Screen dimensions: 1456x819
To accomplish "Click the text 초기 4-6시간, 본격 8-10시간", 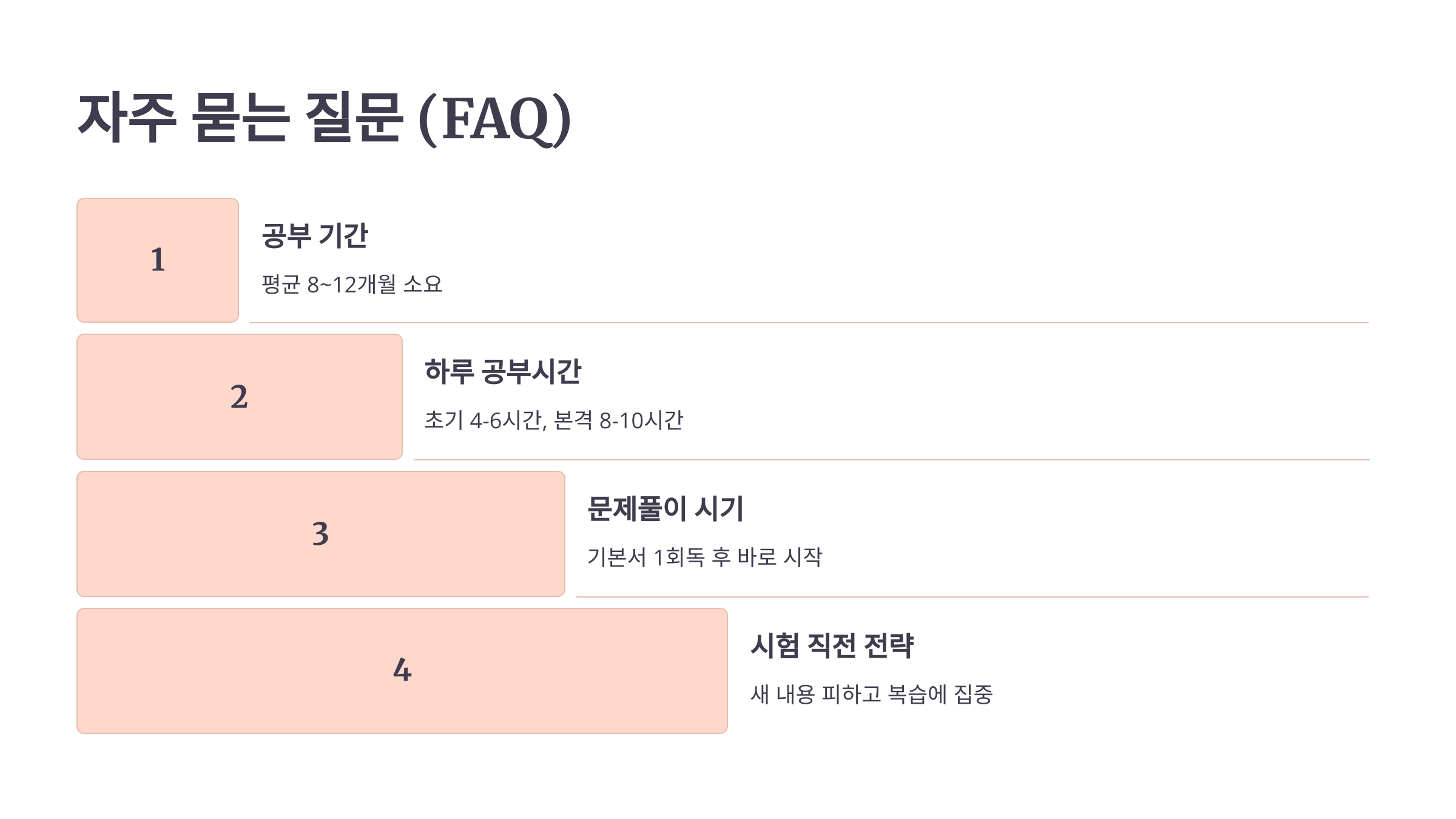I will point(554,420).
